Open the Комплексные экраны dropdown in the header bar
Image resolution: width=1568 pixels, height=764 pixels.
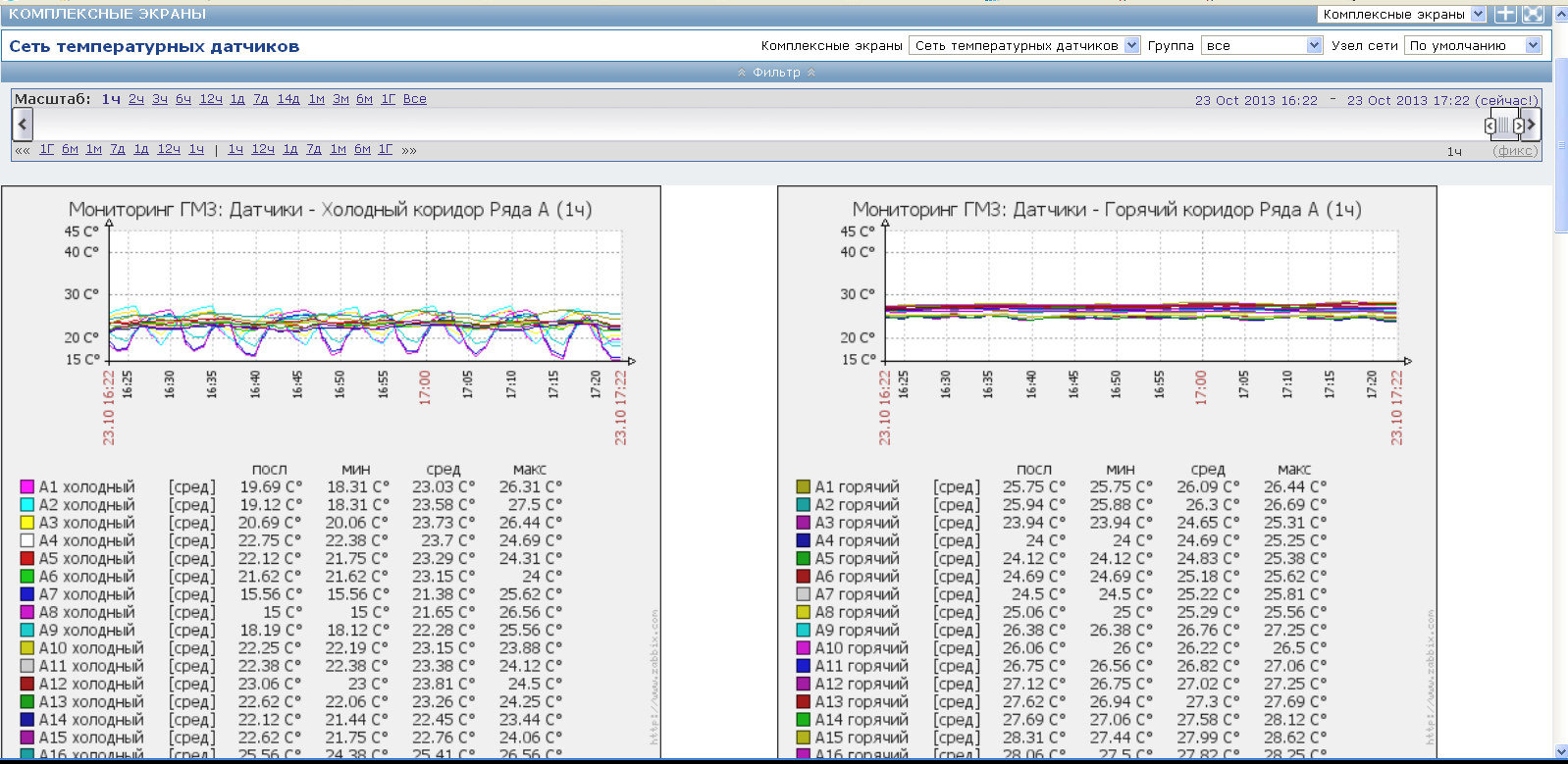(x=1402, y=14)
